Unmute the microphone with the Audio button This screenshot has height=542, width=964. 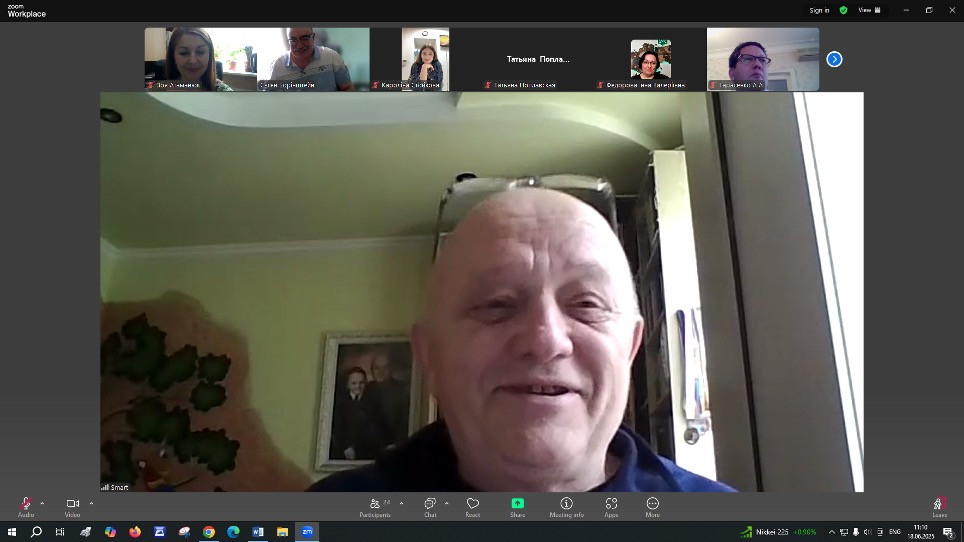pos(26,507)
